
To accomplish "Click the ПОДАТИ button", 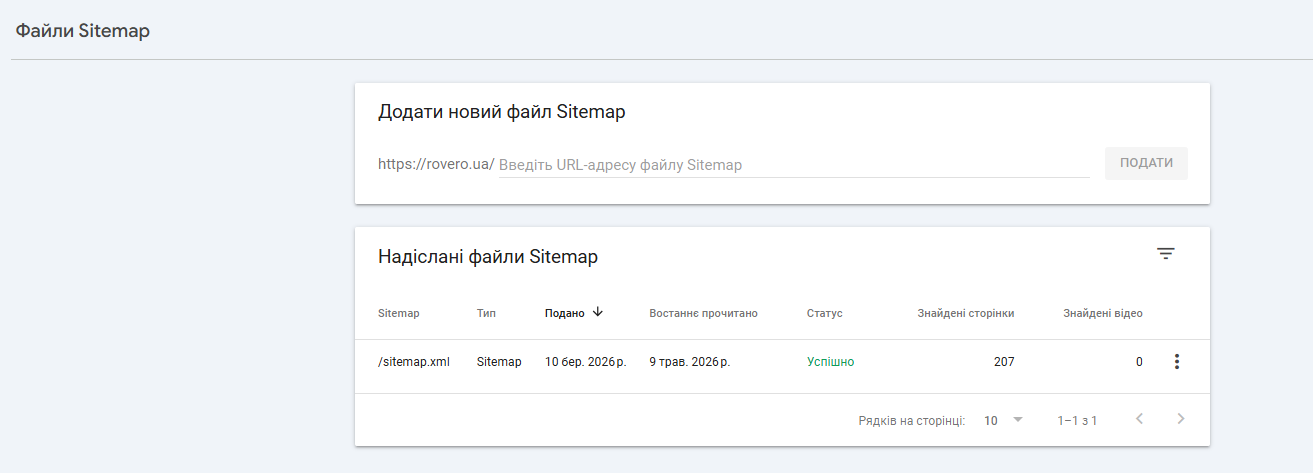I will click(x=1146, y=163).
